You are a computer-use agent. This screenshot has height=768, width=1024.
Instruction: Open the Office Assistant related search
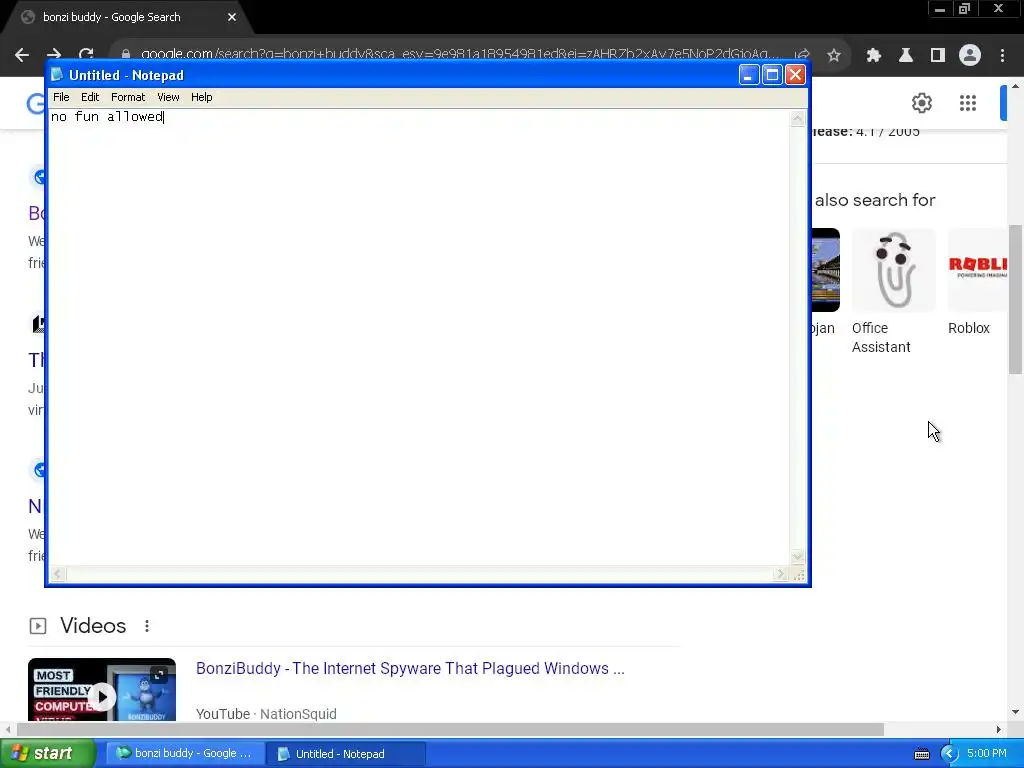tap(881, 337)
